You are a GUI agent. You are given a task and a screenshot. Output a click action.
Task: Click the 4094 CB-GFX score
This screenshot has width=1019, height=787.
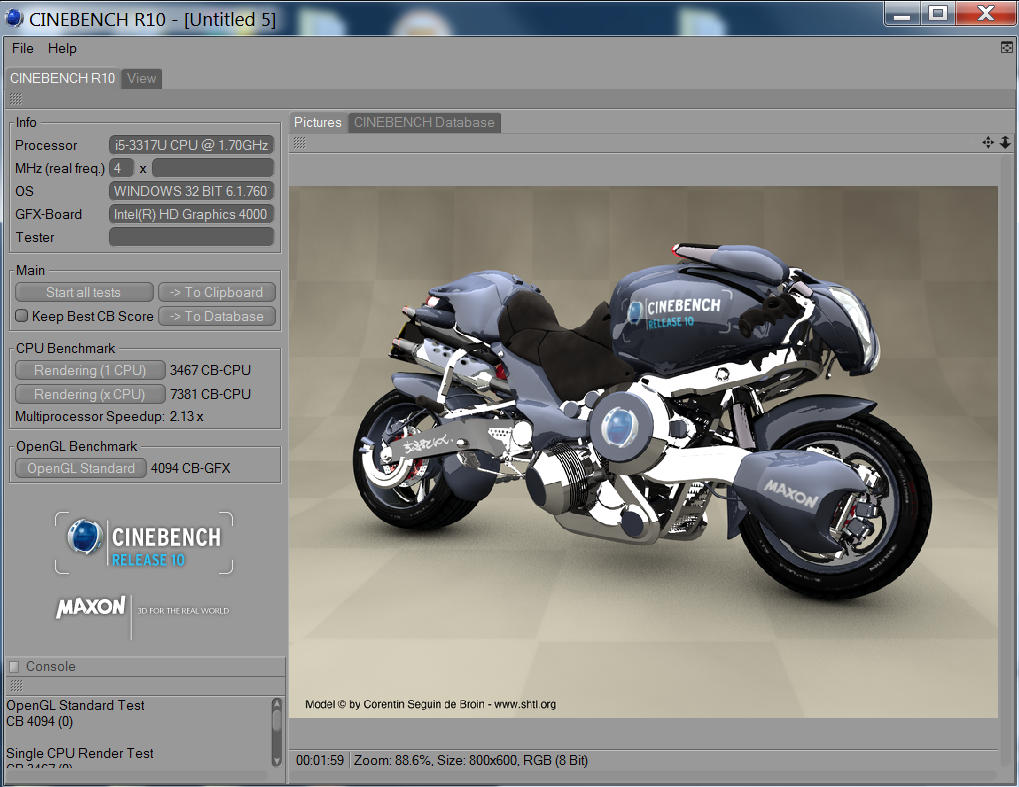pyautogui.click(x=190, y=469)
